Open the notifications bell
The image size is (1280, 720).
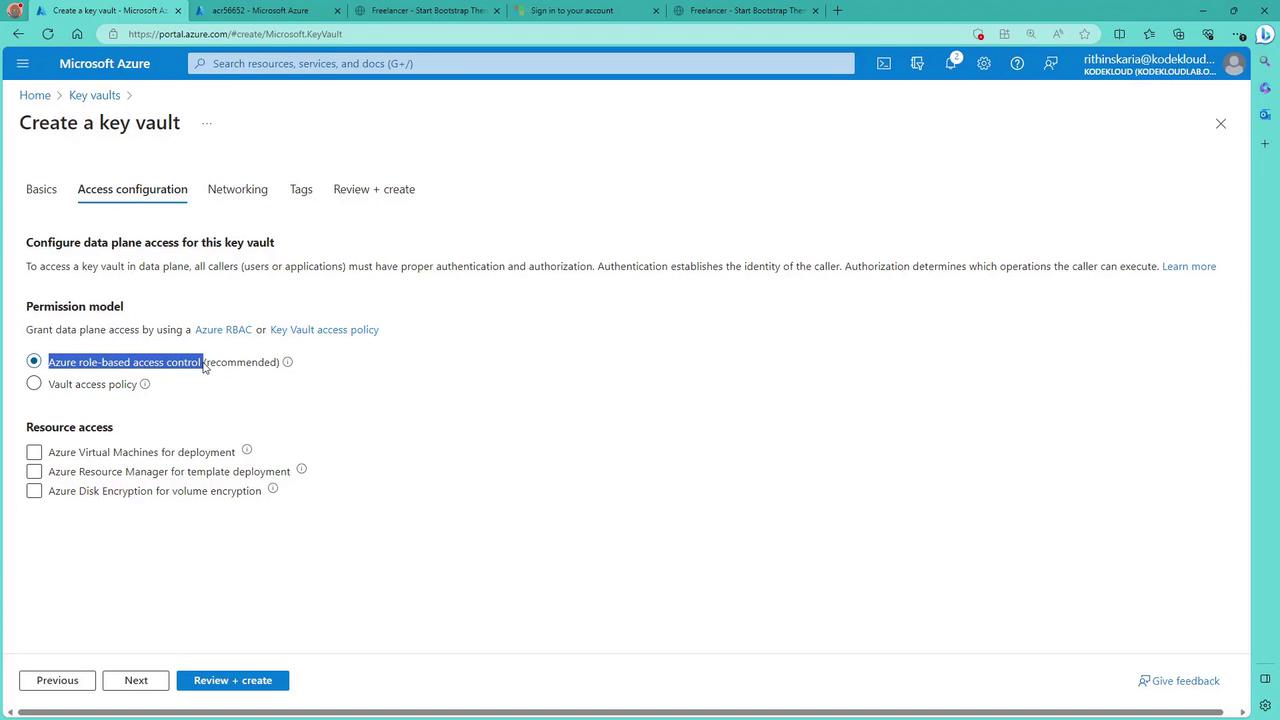click(x=950, y=63)
